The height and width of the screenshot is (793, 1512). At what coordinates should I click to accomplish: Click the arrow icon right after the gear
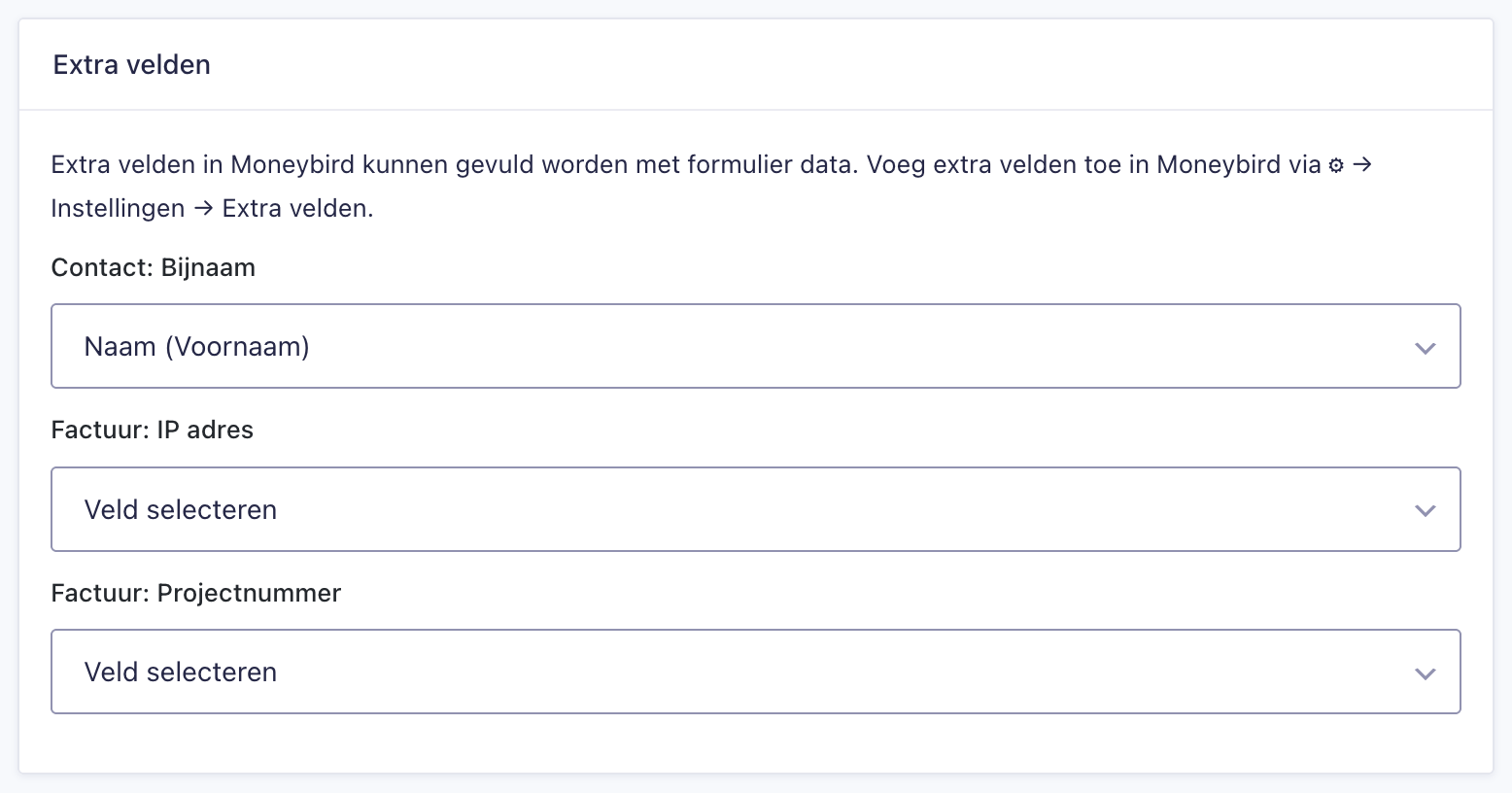click(x=1362, y=165)
